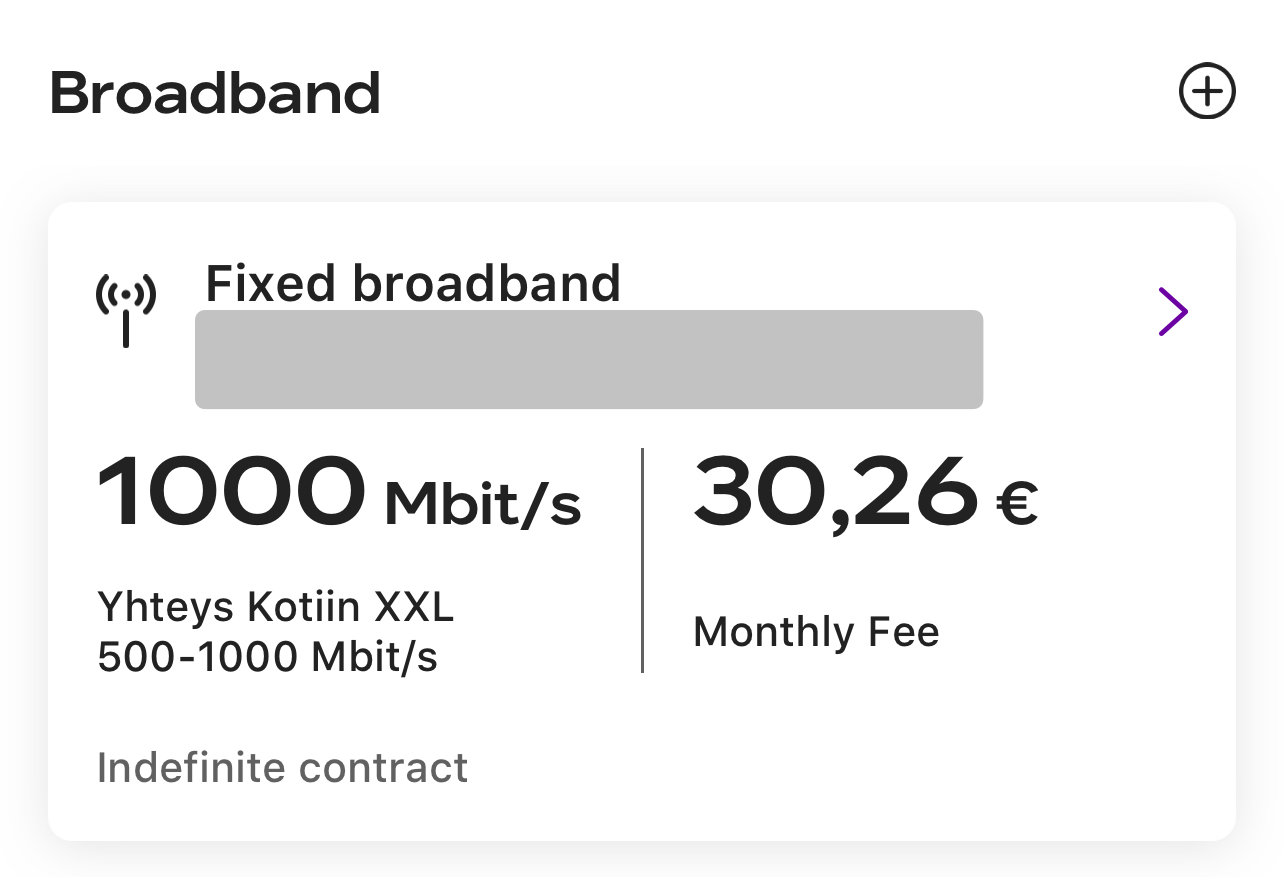Click the 500-1000 Mbit/s speed range text
Screen dimensions: 1284x886
point(268,657)
